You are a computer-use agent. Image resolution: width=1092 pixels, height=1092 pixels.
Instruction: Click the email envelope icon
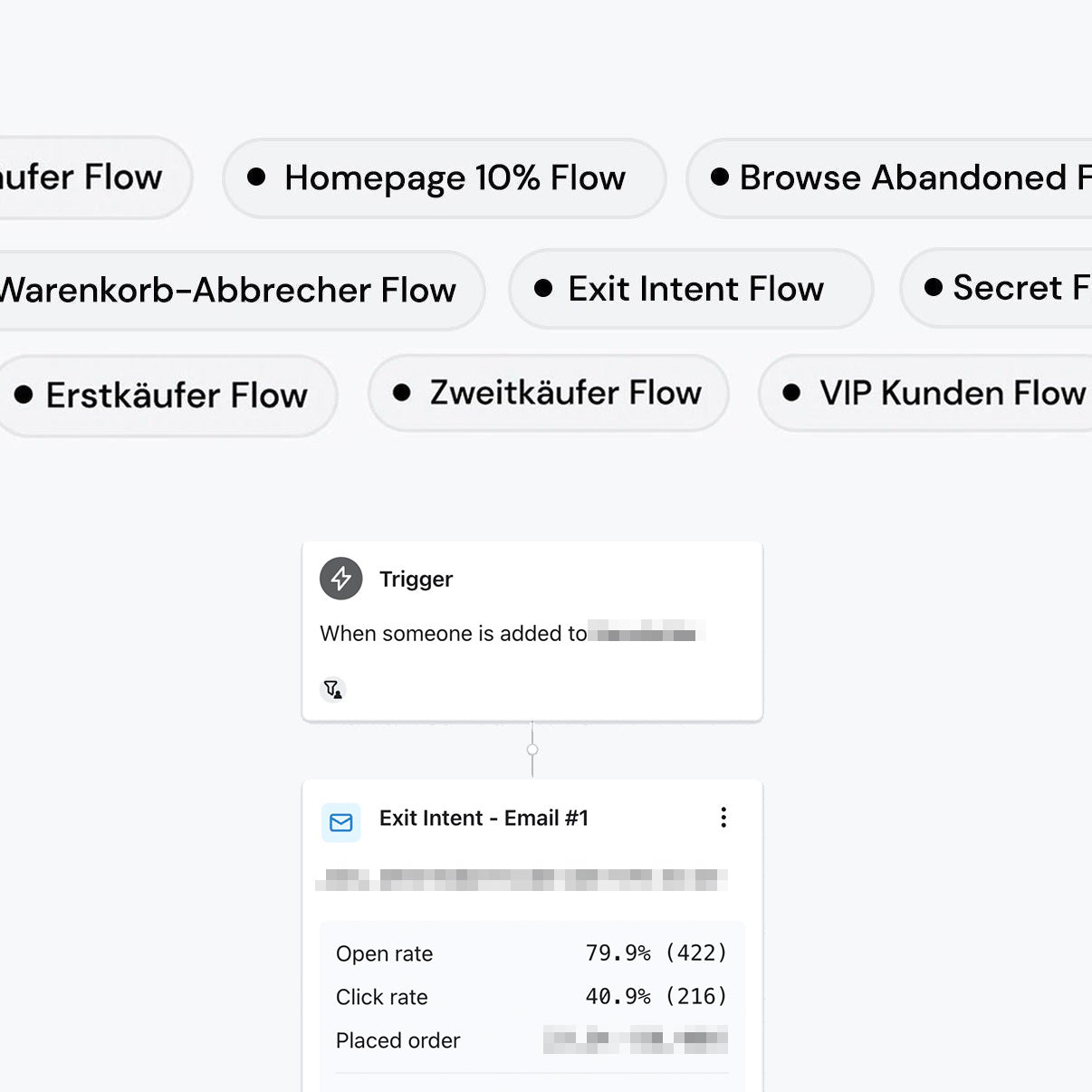(x=341, y=822)
